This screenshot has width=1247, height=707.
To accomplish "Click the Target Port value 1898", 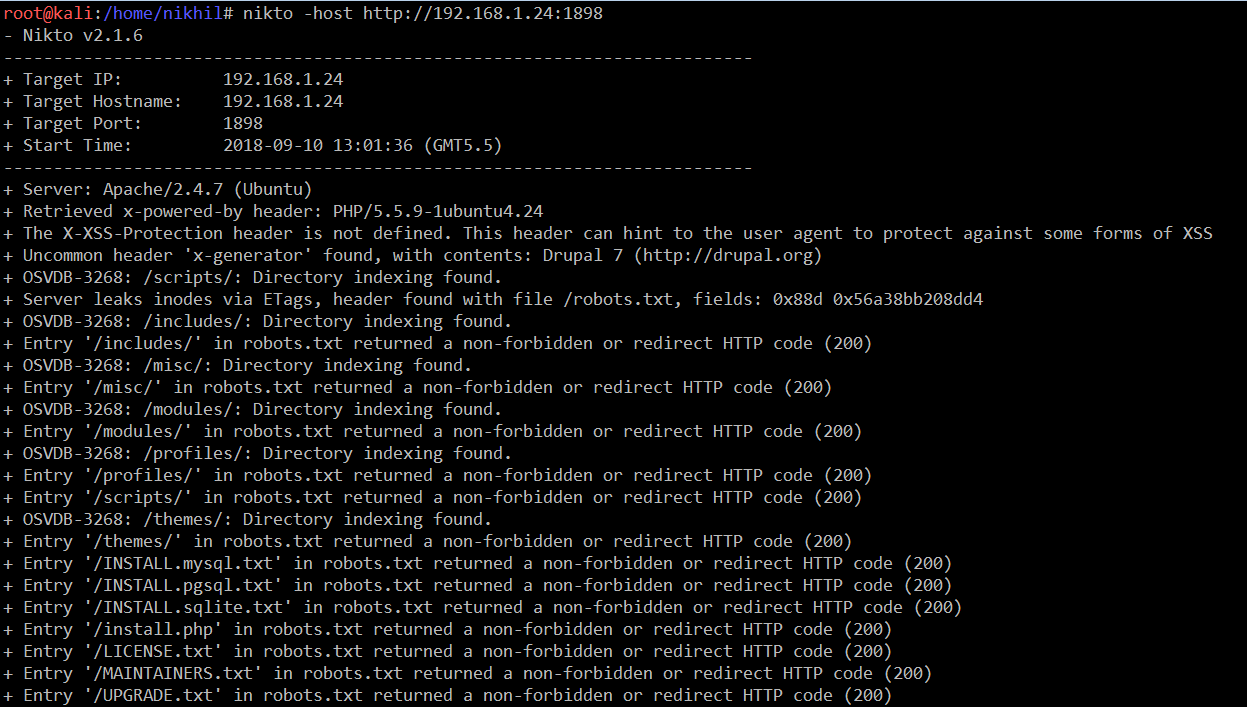I will click(243, 123).
